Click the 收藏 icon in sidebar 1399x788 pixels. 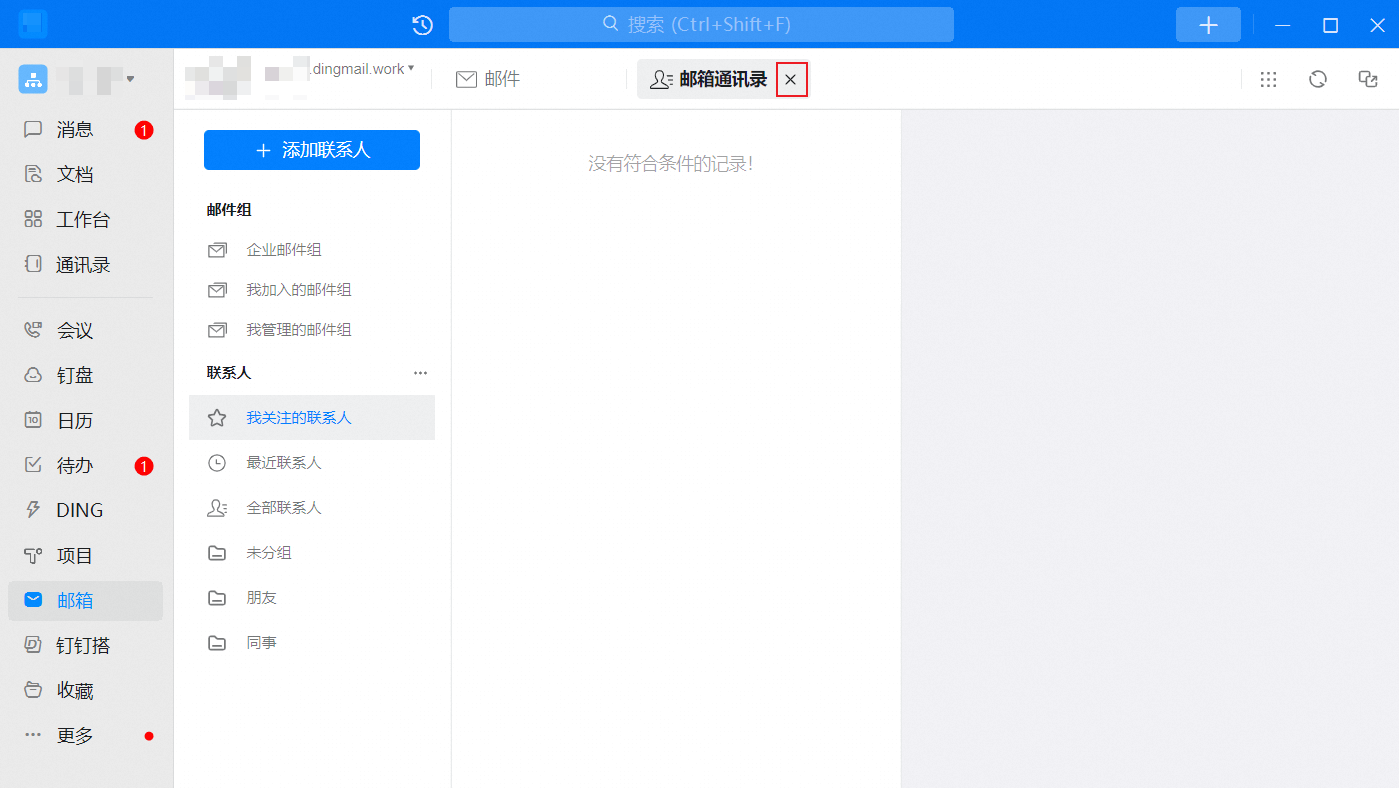click(x=33, y=690)
